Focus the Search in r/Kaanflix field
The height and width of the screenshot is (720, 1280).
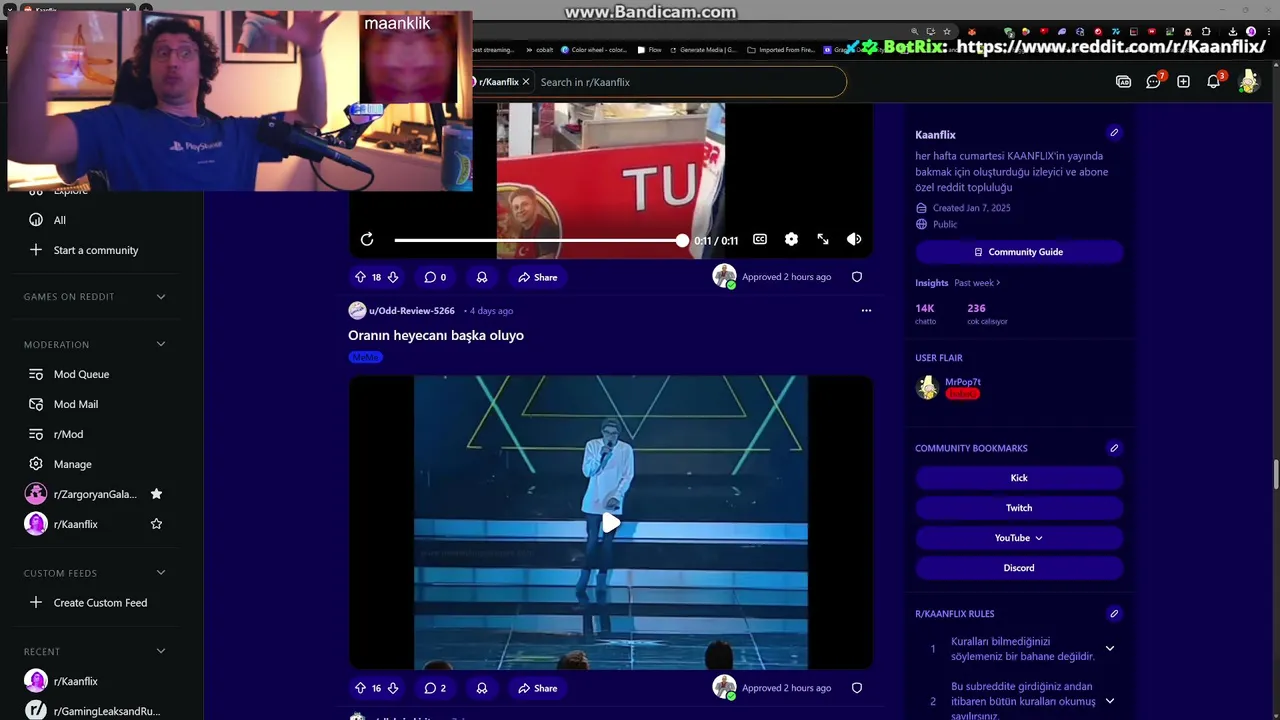(690, 82)
